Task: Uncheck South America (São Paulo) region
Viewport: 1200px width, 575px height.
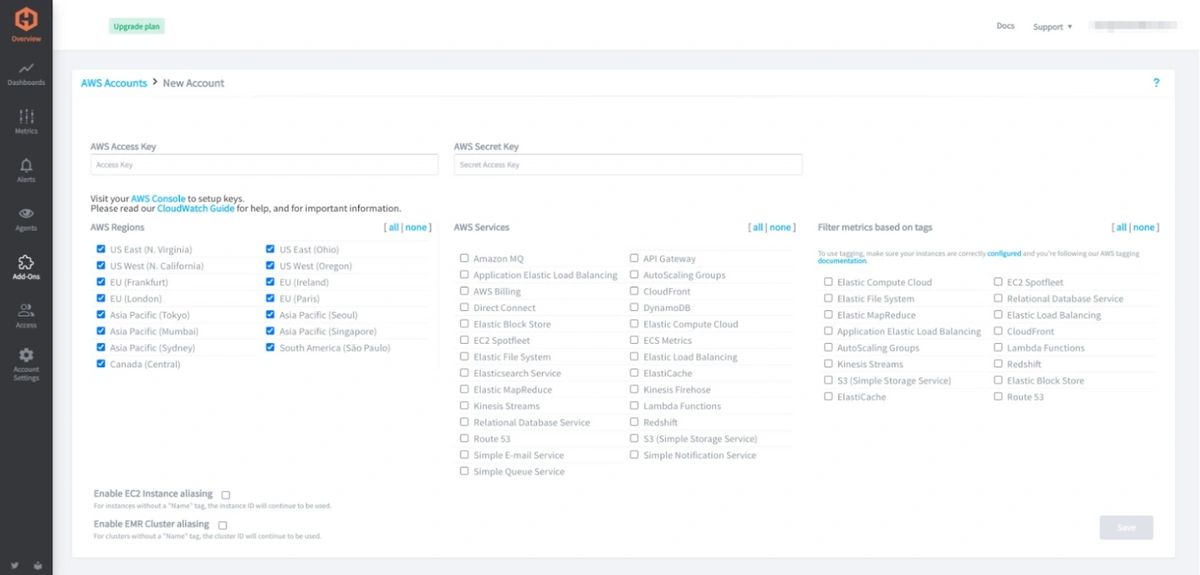Action: point(270,348)
